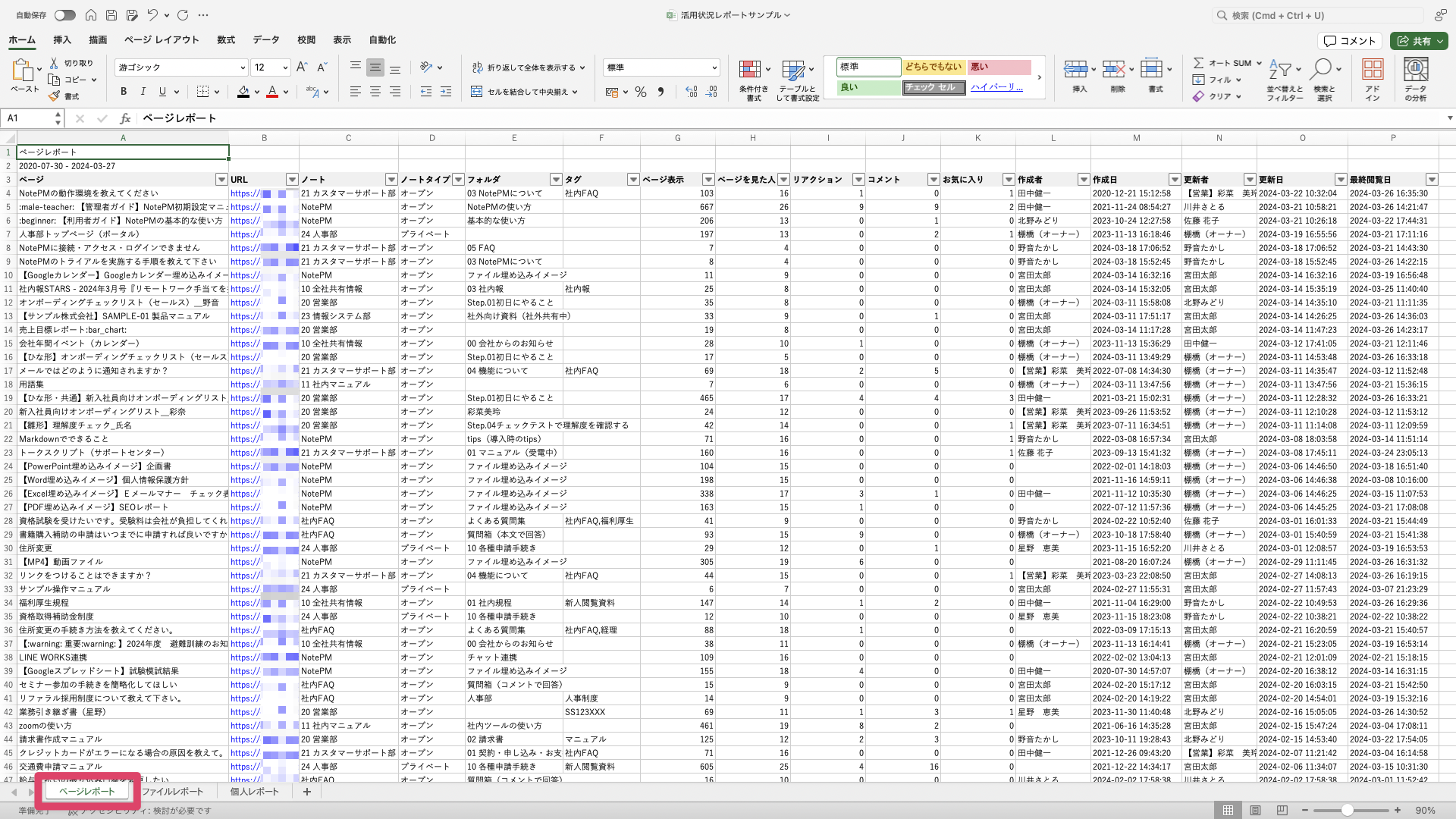
Task: Click Increase decimal icon
Action: click(692, 92)
